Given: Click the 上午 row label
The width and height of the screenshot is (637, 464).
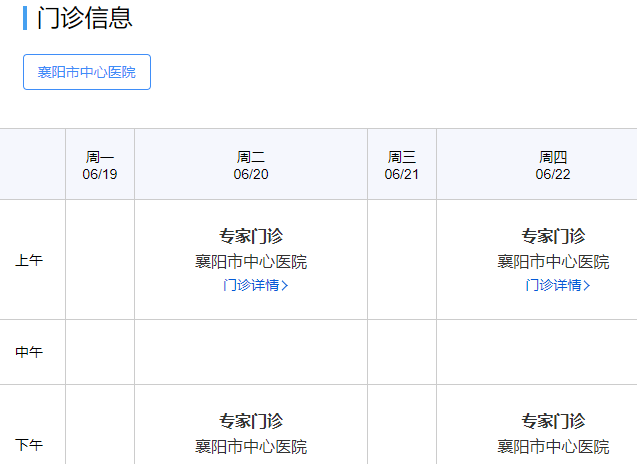Looking at the screenshot, I should pyautogui.click(x=29, y=261).
